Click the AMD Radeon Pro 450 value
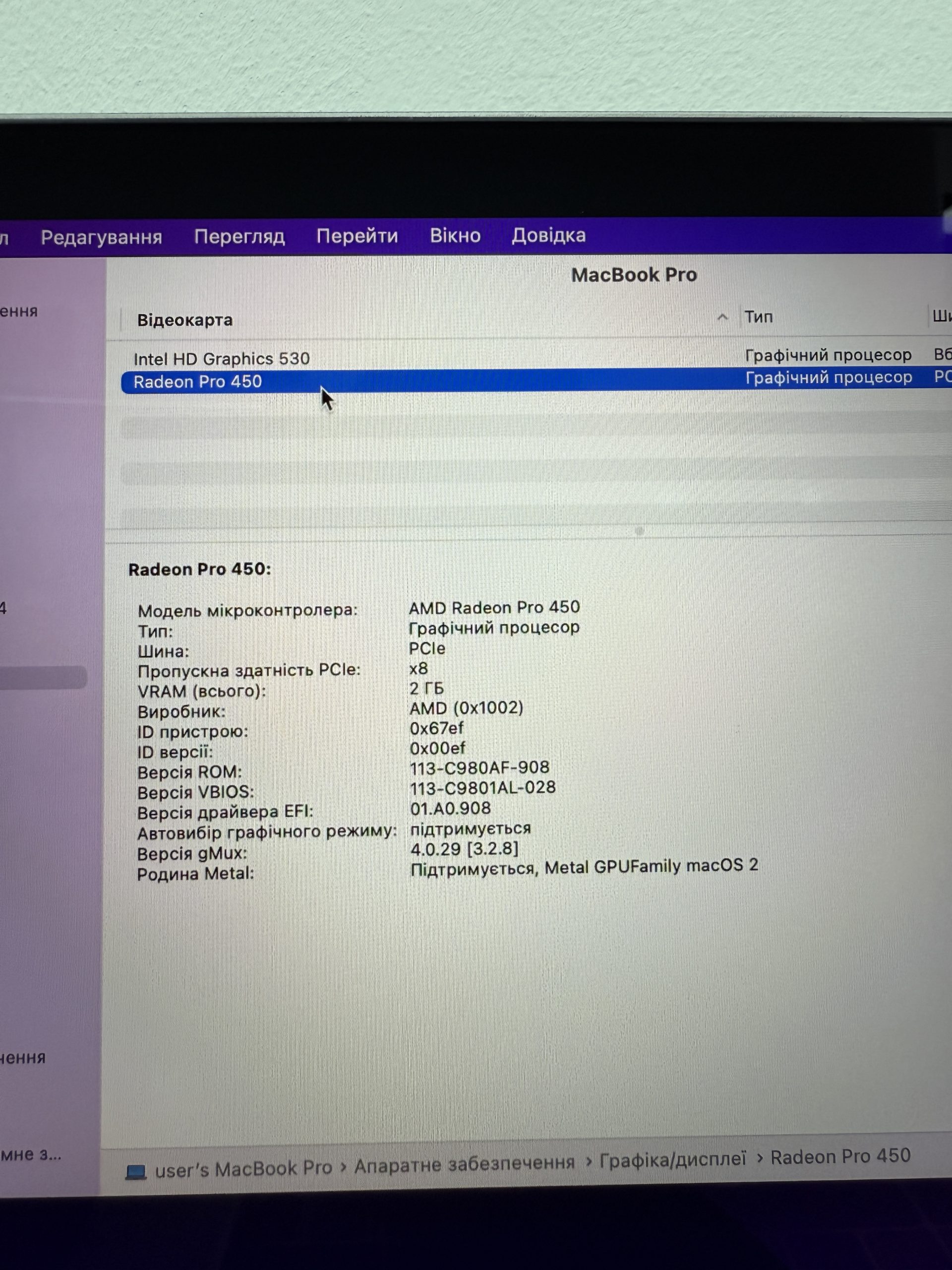Screen dimensions: 952x1270 [x=494, y=607]
